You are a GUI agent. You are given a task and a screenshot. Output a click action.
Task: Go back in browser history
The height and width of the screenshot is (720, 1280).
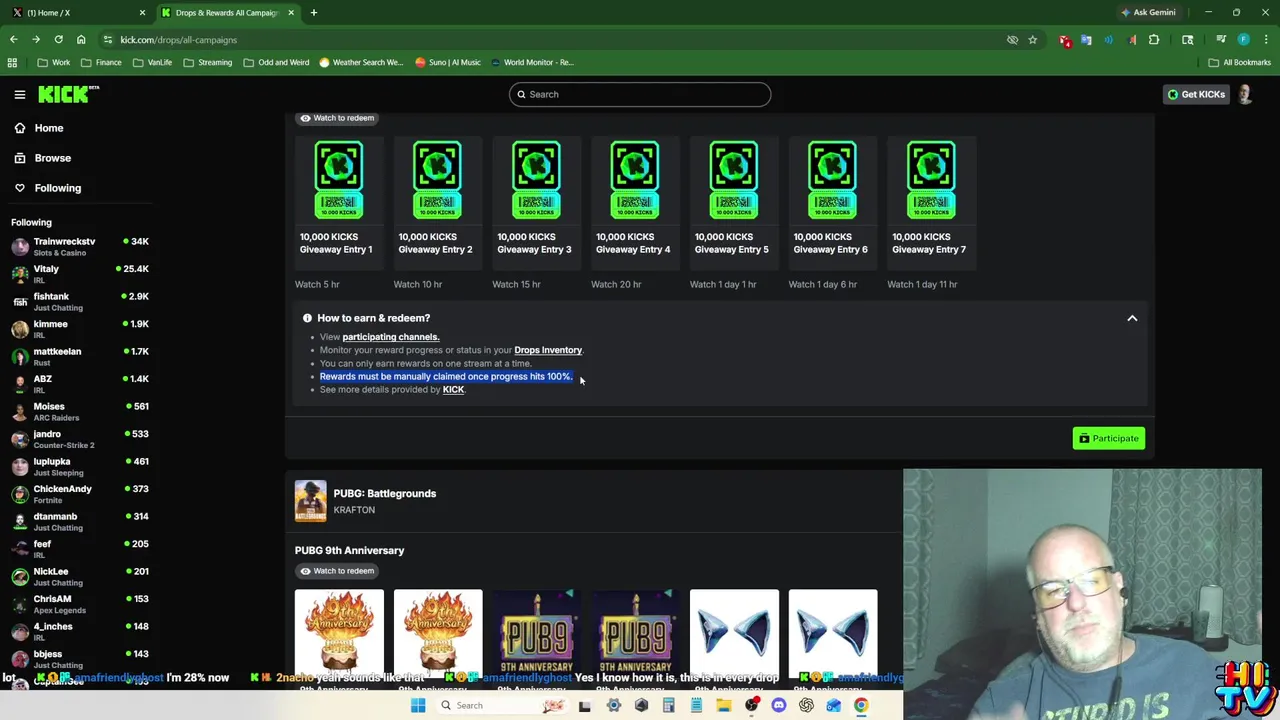[x=13, y=40]
